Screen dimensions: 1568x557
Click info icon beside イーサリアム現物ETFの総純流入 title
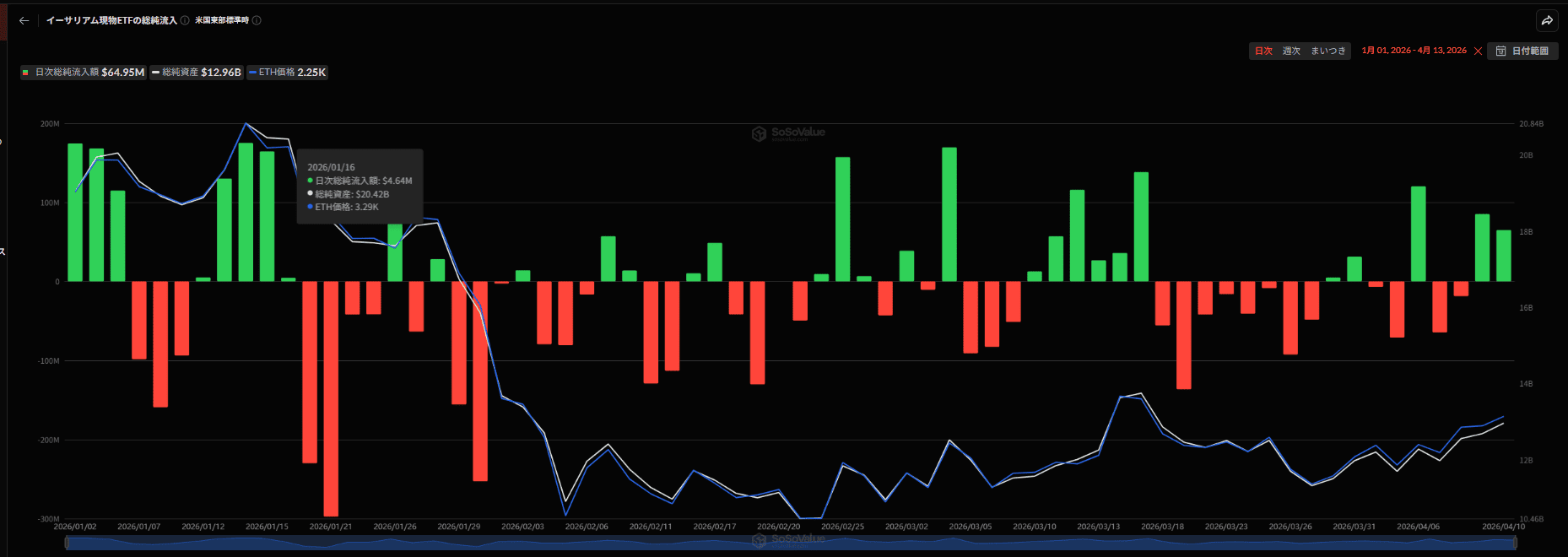185,21
